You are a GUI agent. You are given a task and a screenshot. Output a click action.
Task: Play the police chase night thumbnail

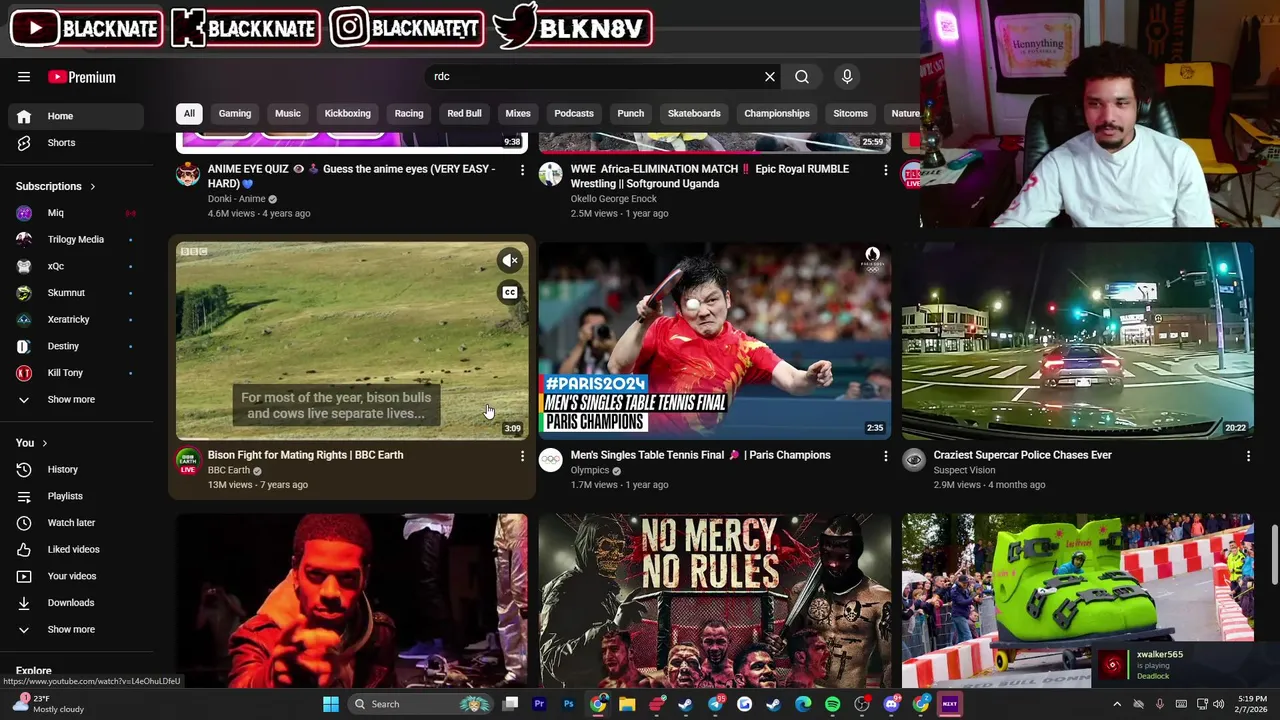coord(1078,340)
